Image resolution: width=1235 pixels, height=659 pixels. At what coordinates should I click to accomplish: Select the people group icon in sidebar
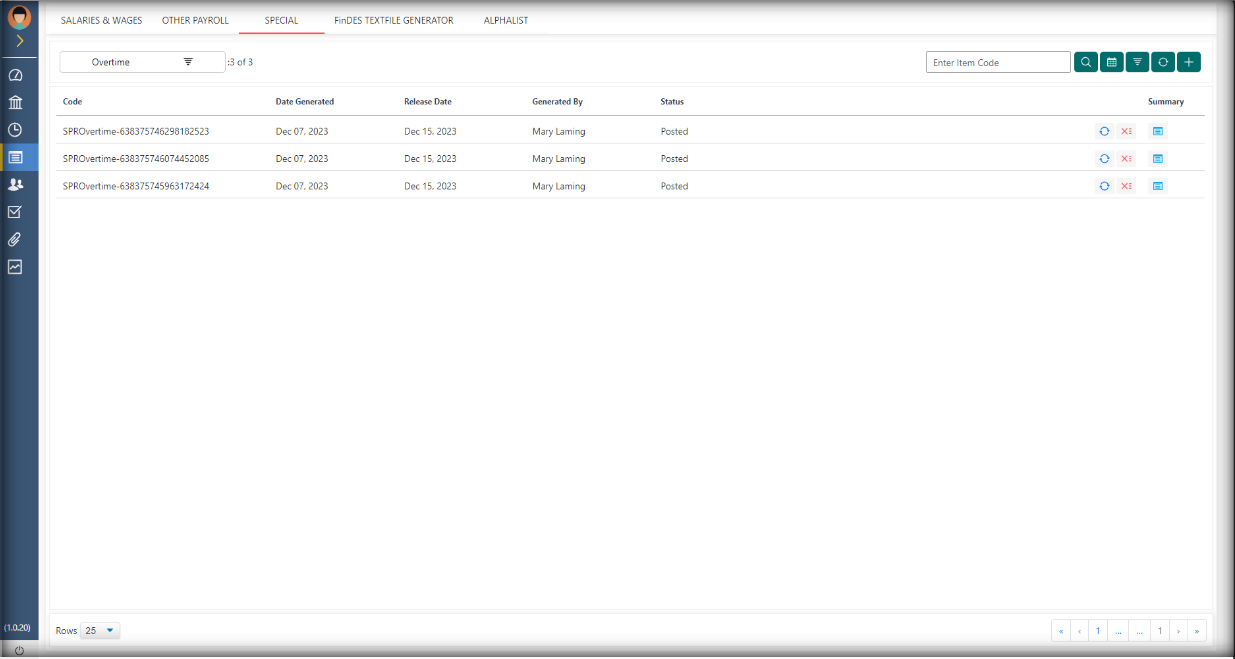15,185
